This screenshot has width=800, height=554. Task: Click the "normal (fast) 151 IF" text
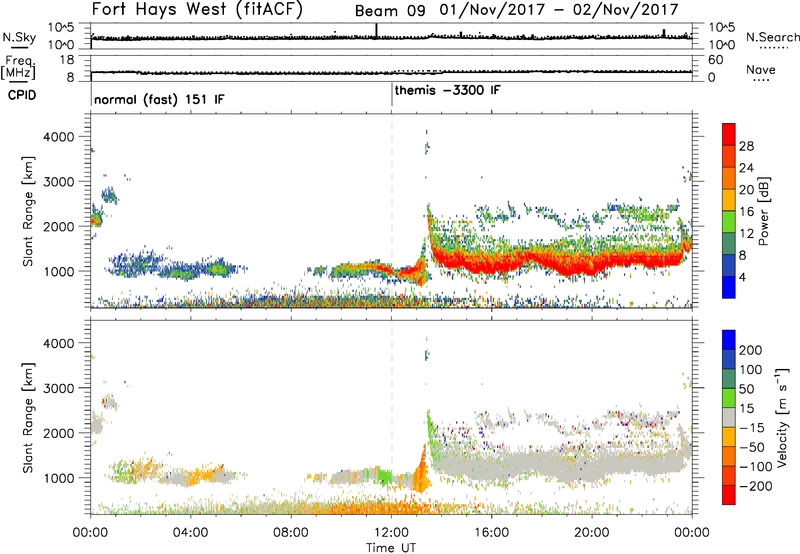159,99
